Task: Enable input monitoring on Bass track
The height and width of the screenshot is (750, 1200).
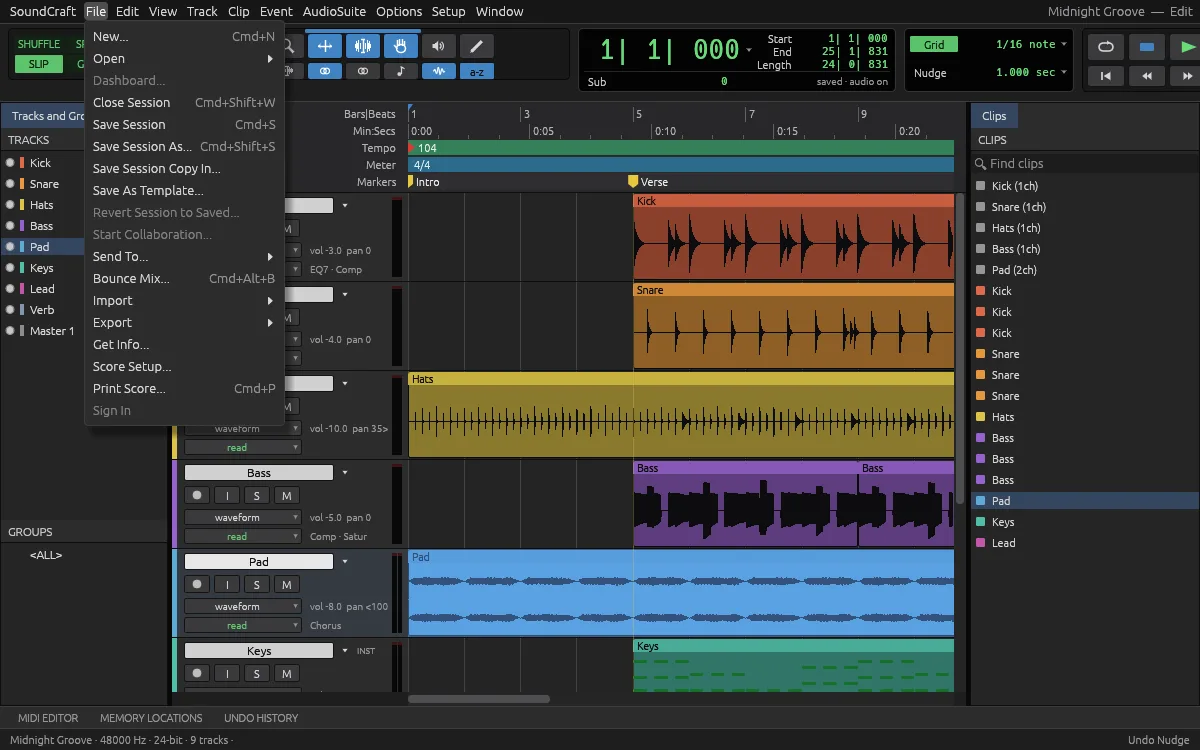Action: click(227, 496)
